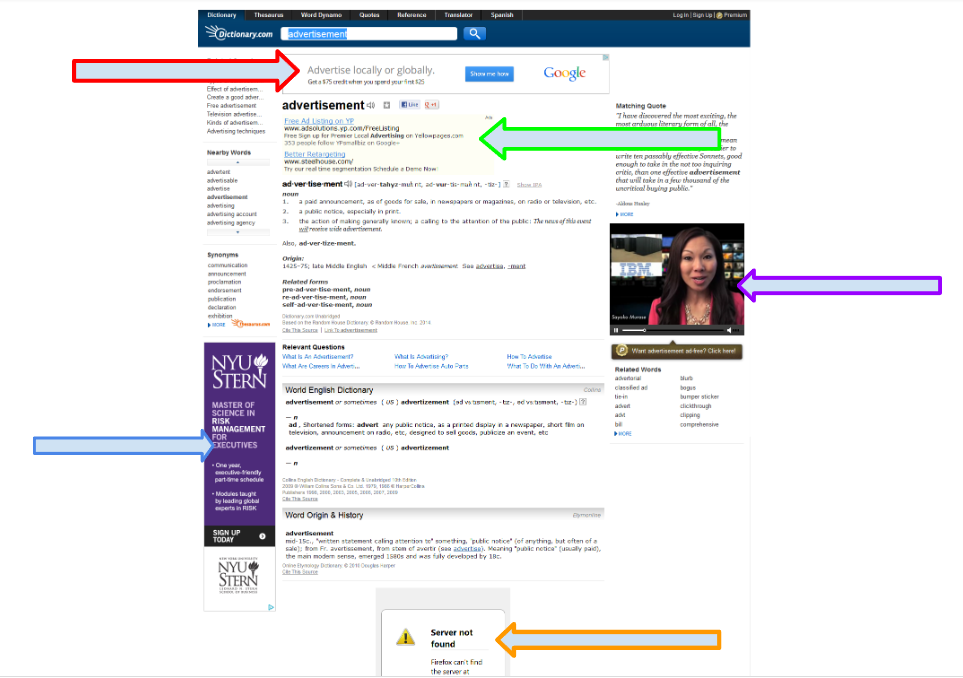The height and width of the screenshot is (678, 963).
Task: Click Cite This Source under main definition
Action: click(x=300, y=330)
